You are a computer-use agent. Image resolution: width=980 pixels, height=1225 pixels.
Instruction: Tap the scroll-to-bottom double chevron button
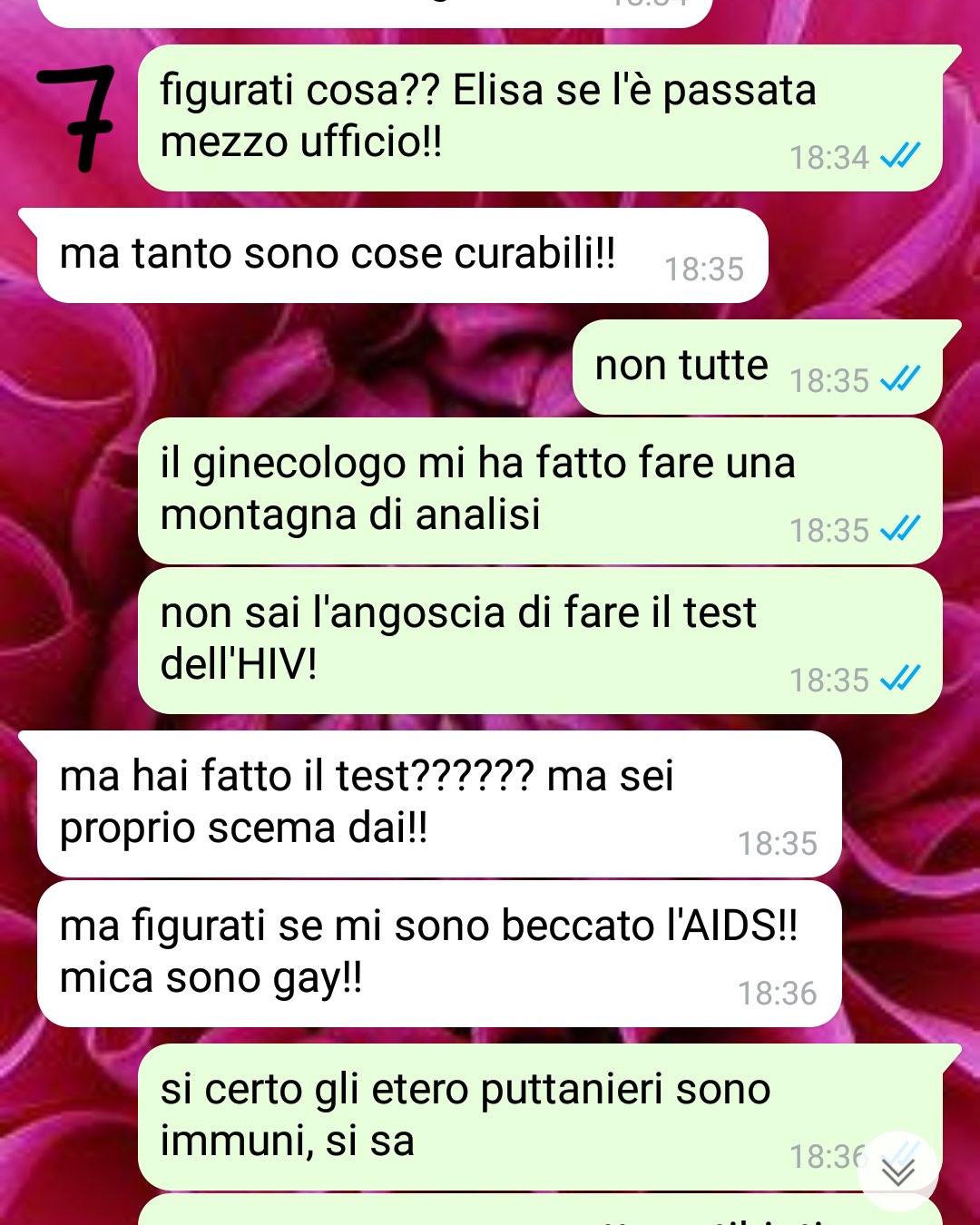(898, 1171)
